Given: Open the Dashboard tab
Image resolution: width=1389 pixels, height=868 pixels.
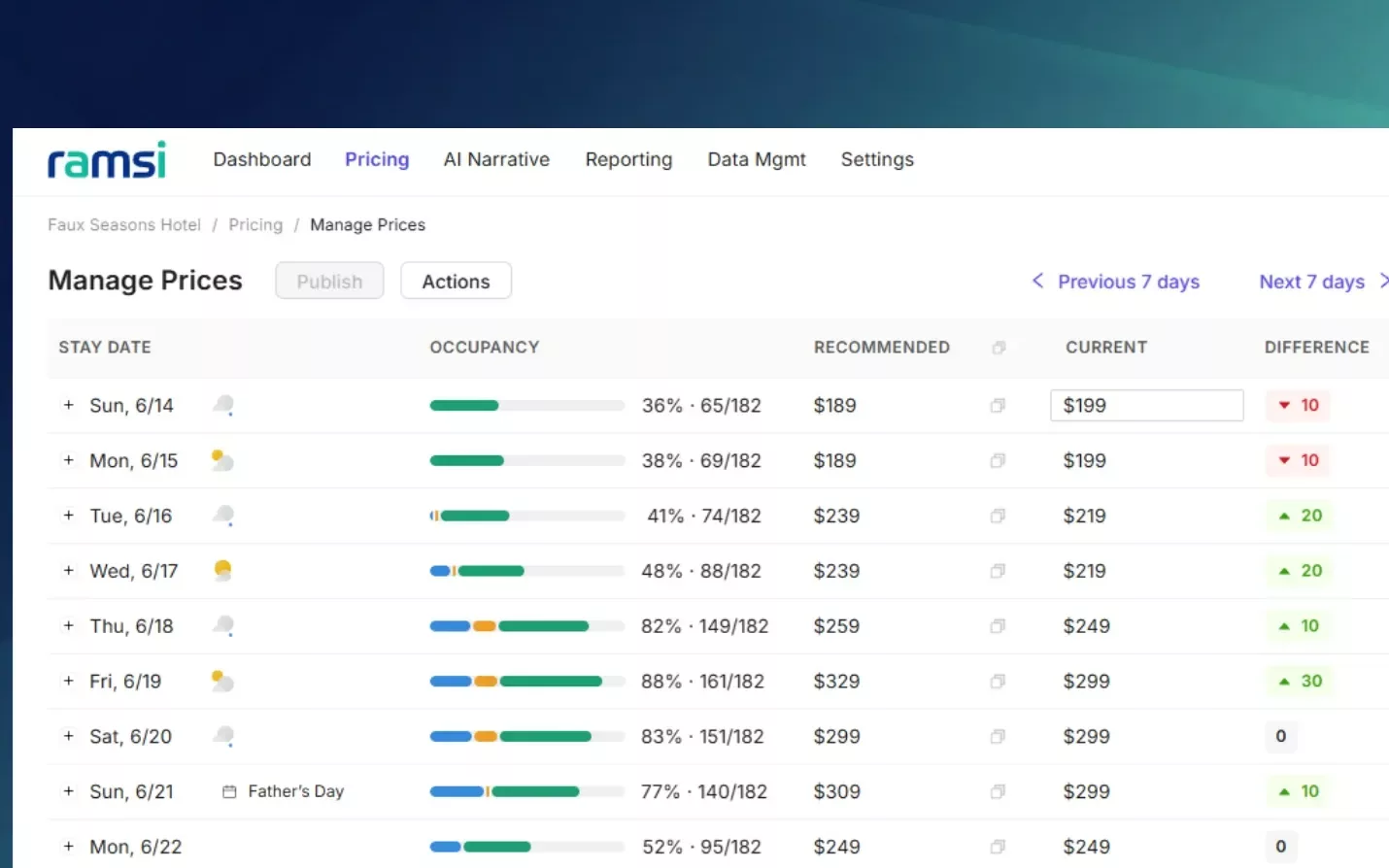Looking at the screenshot, I should pos(262,159).
